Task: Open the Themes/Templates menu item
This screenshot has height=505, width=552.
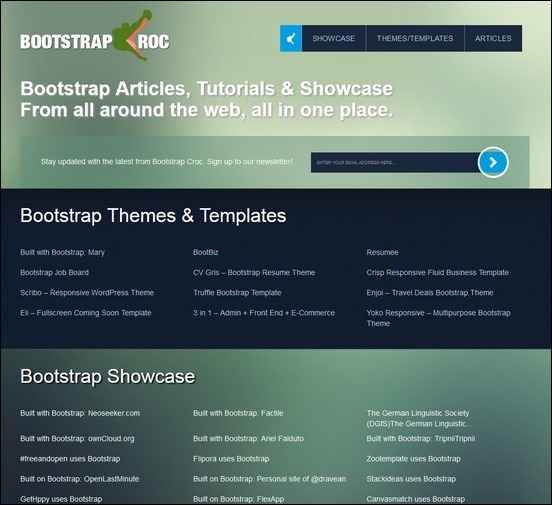Action: point(415,38)
